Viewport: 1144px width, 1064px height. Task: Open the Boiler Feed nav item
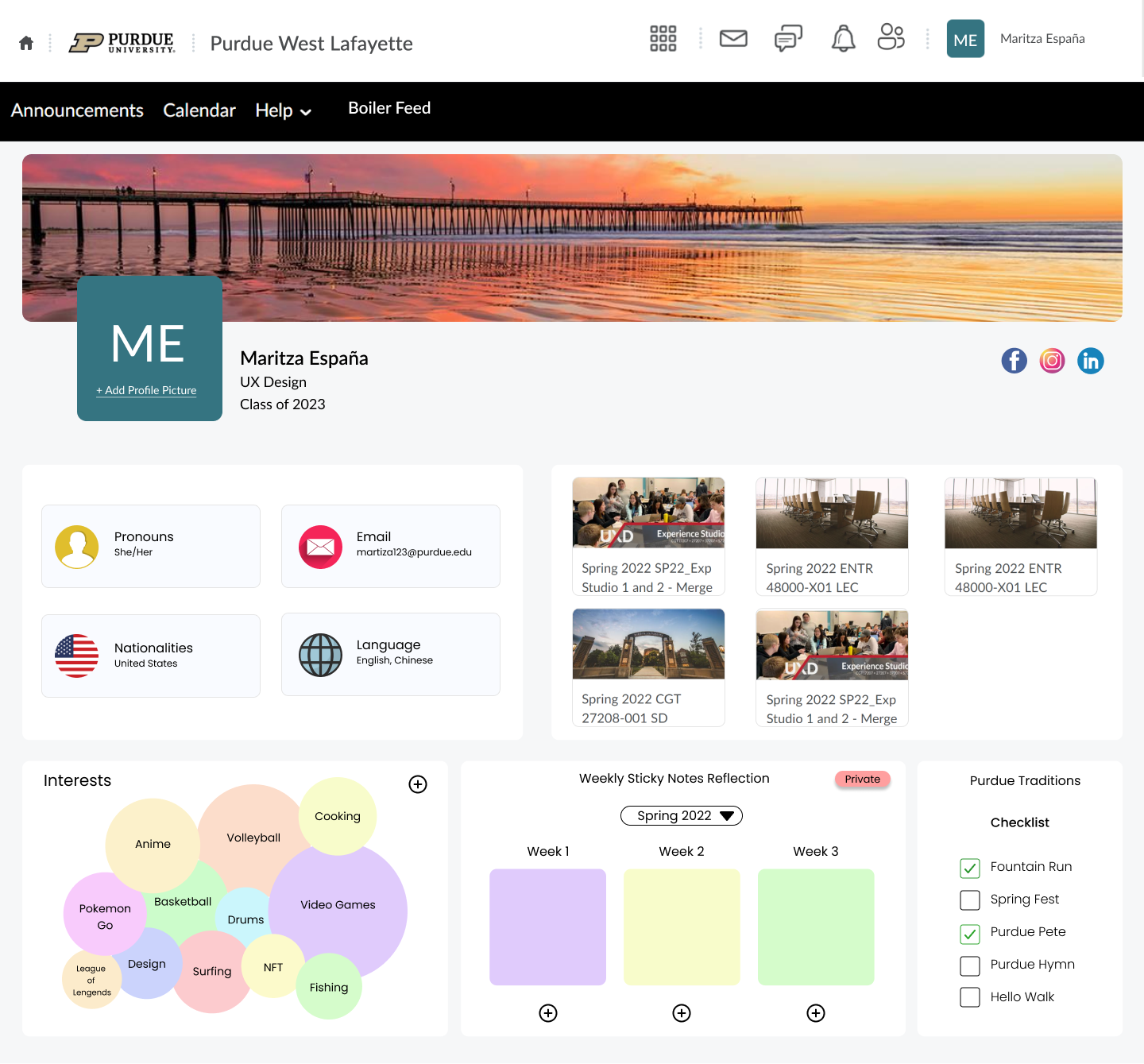(x=389, y=108)
